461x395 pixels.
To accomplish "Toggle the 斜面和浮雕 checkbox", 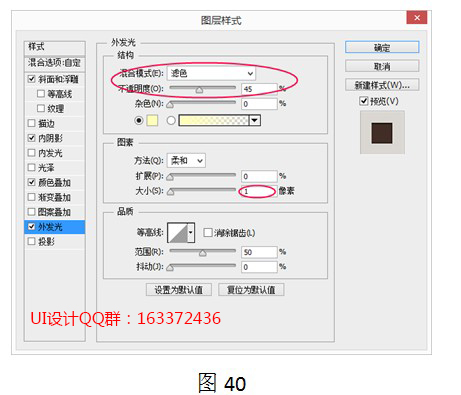I will (x=31, y=79).
